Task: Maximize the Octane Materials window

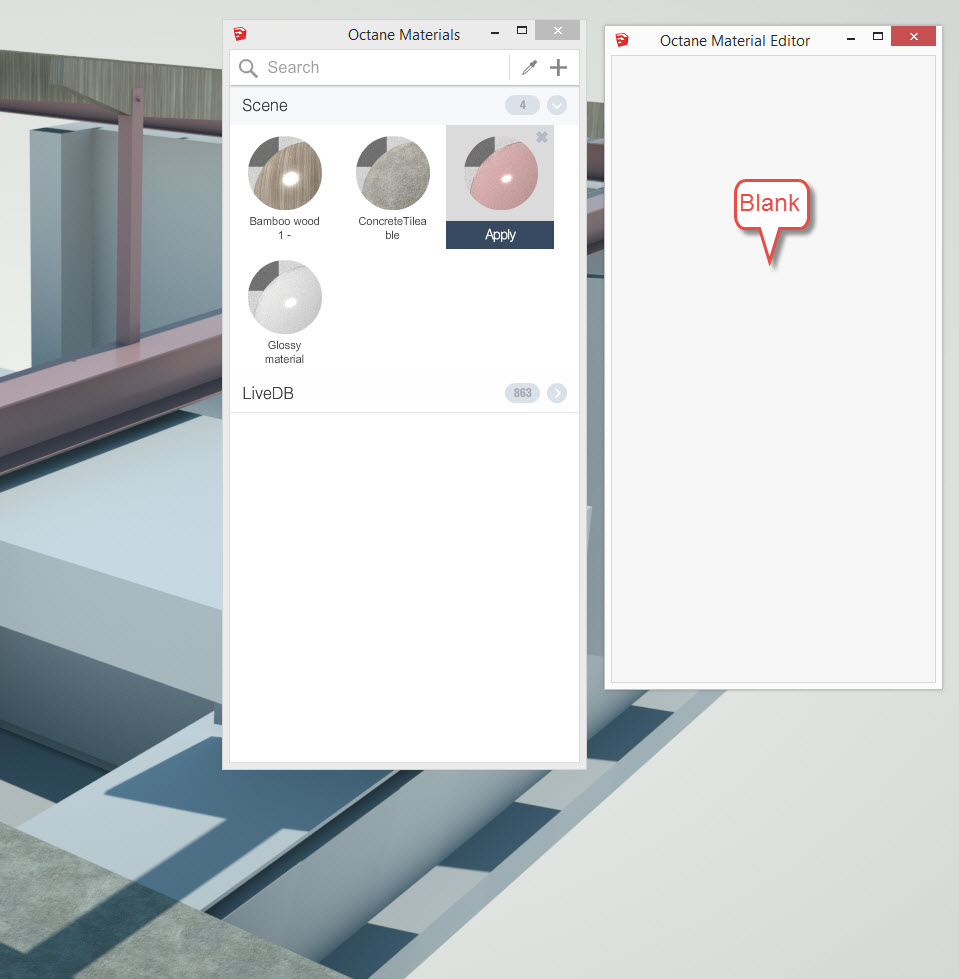Action: (x=522, y=31)
